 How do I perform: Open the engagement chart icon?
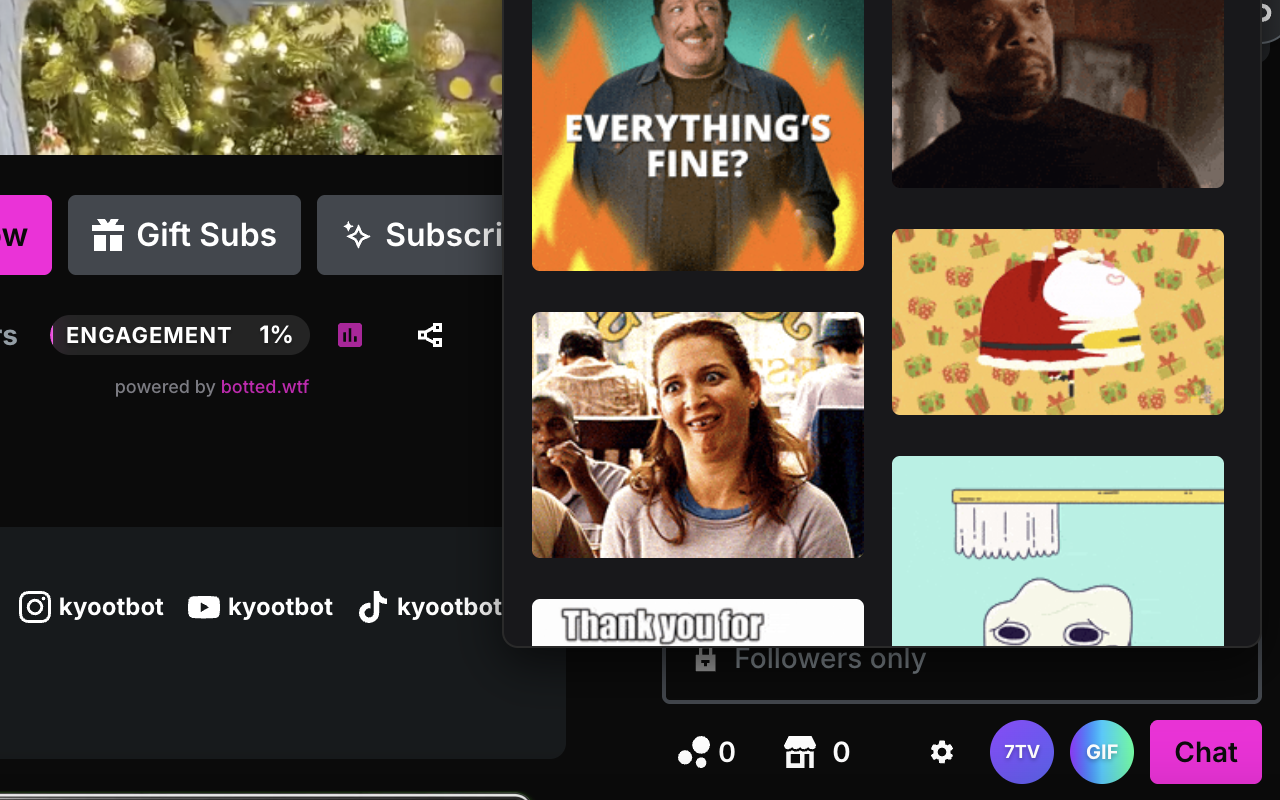350,335
